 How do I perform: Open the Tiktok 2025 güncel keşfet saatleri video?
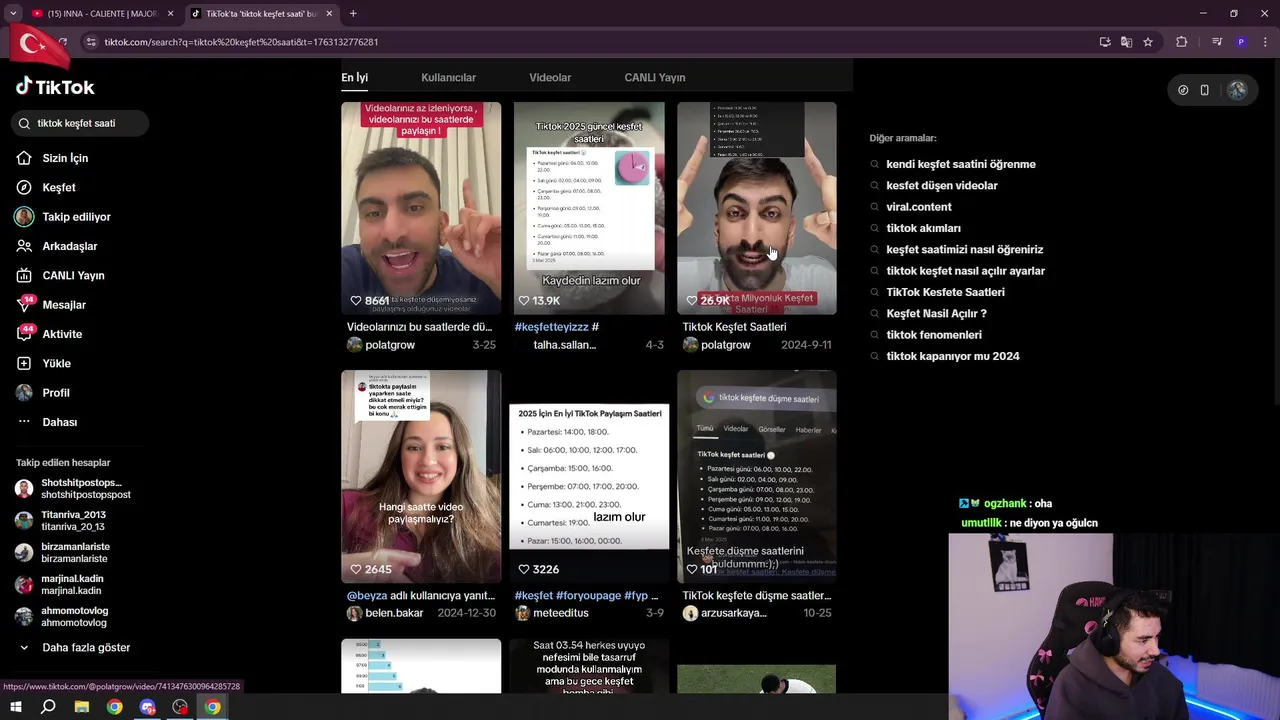tap(589, 208)
